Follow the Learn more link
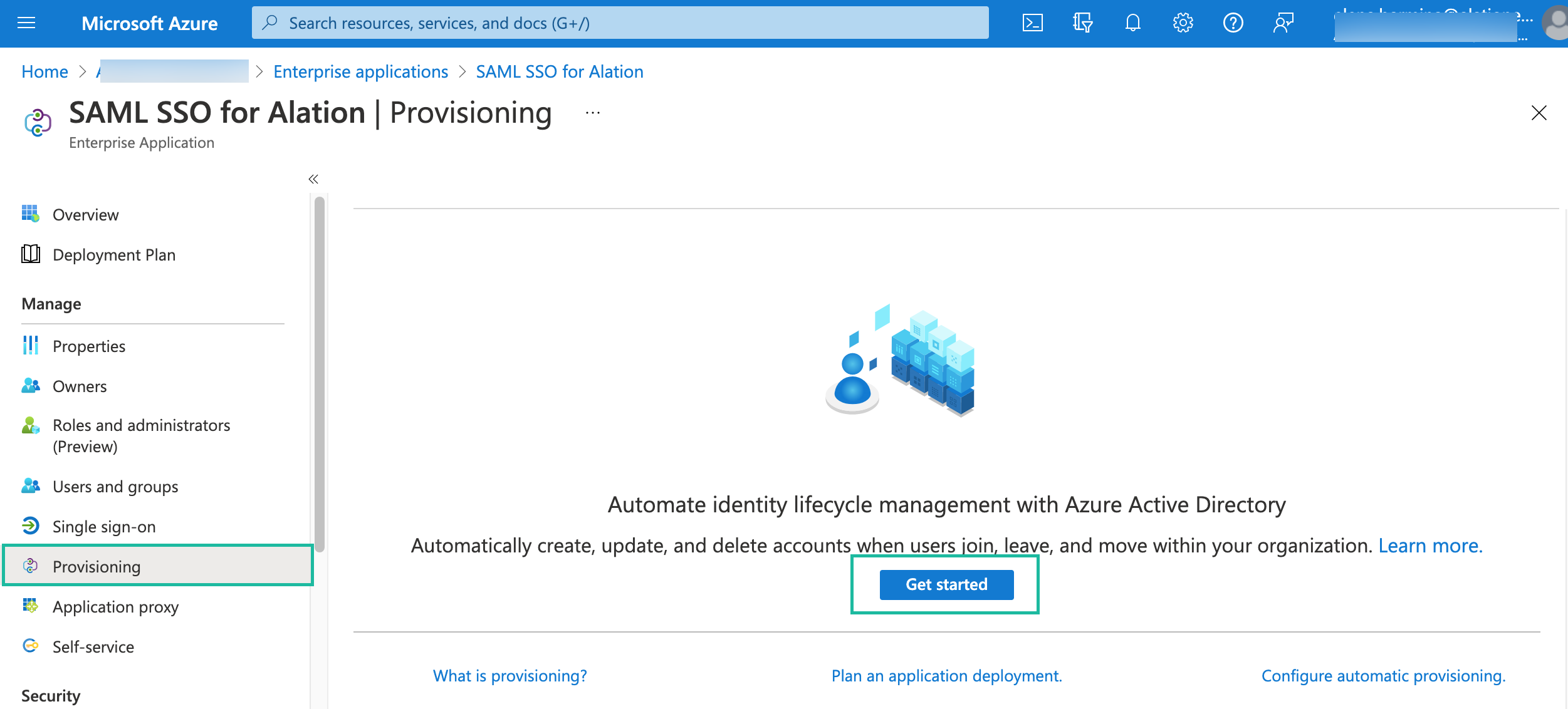 pos(1430,546)
